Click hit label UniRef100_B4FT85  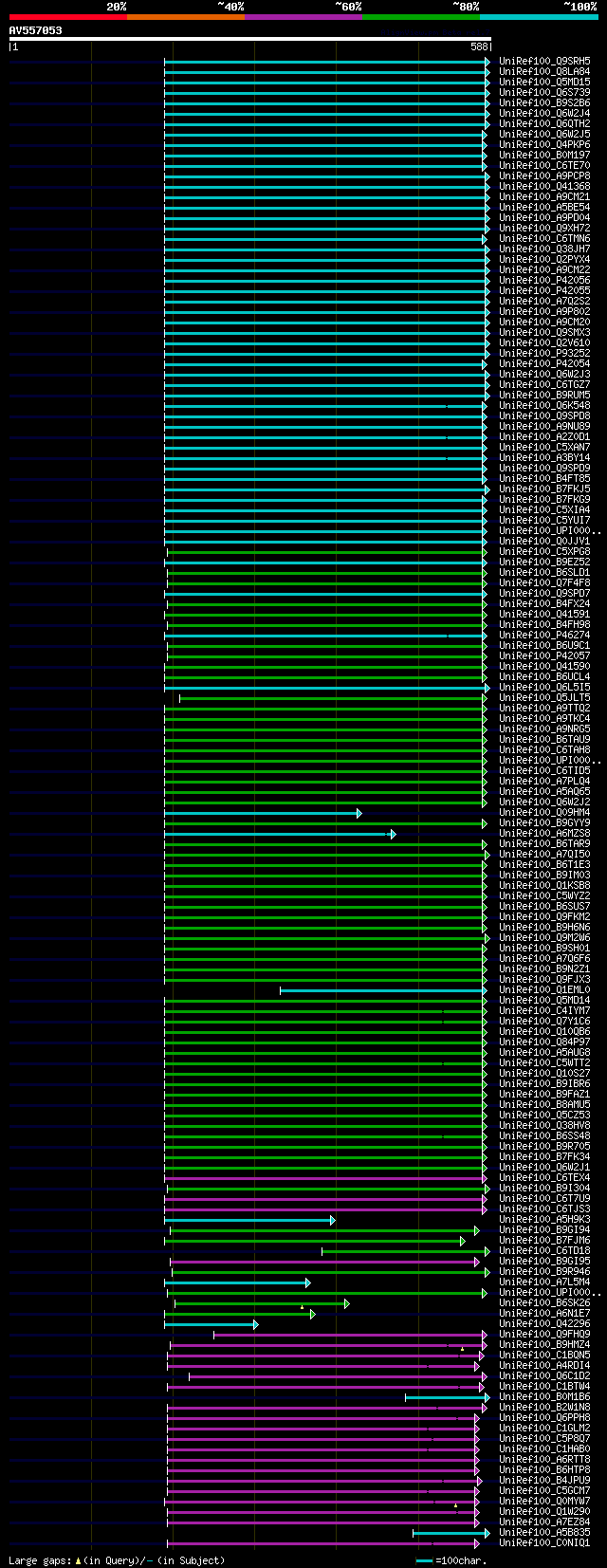click(544, 478)
